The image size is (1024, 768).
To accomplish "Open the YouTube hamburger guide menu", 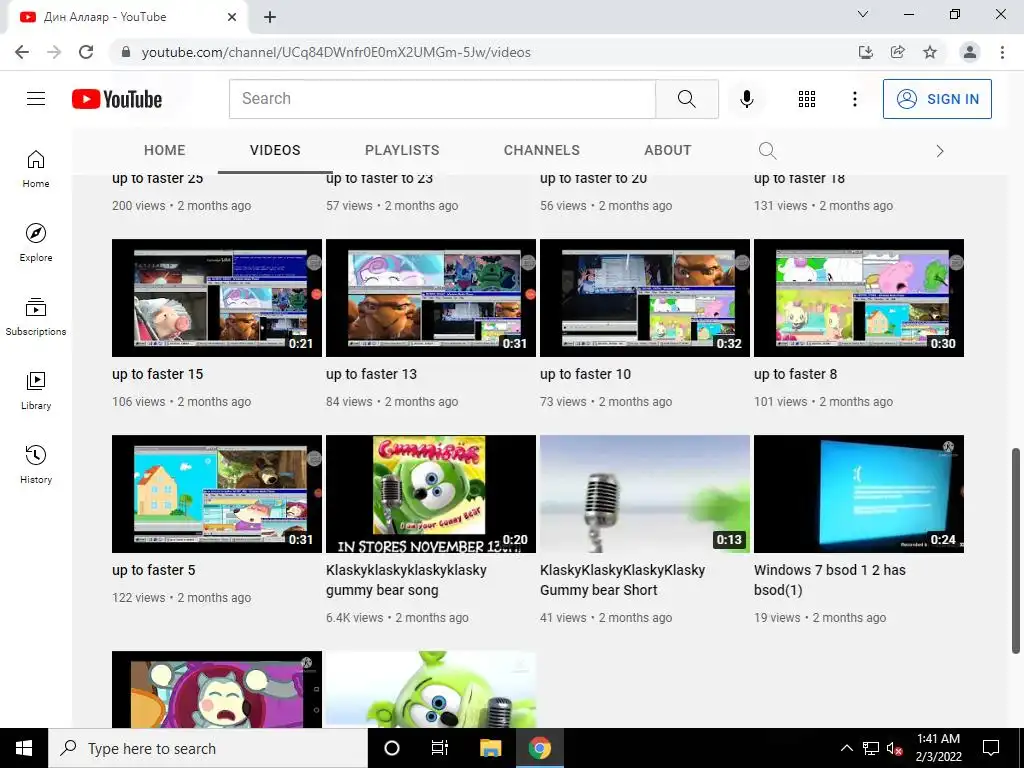I will click(36, 99).
